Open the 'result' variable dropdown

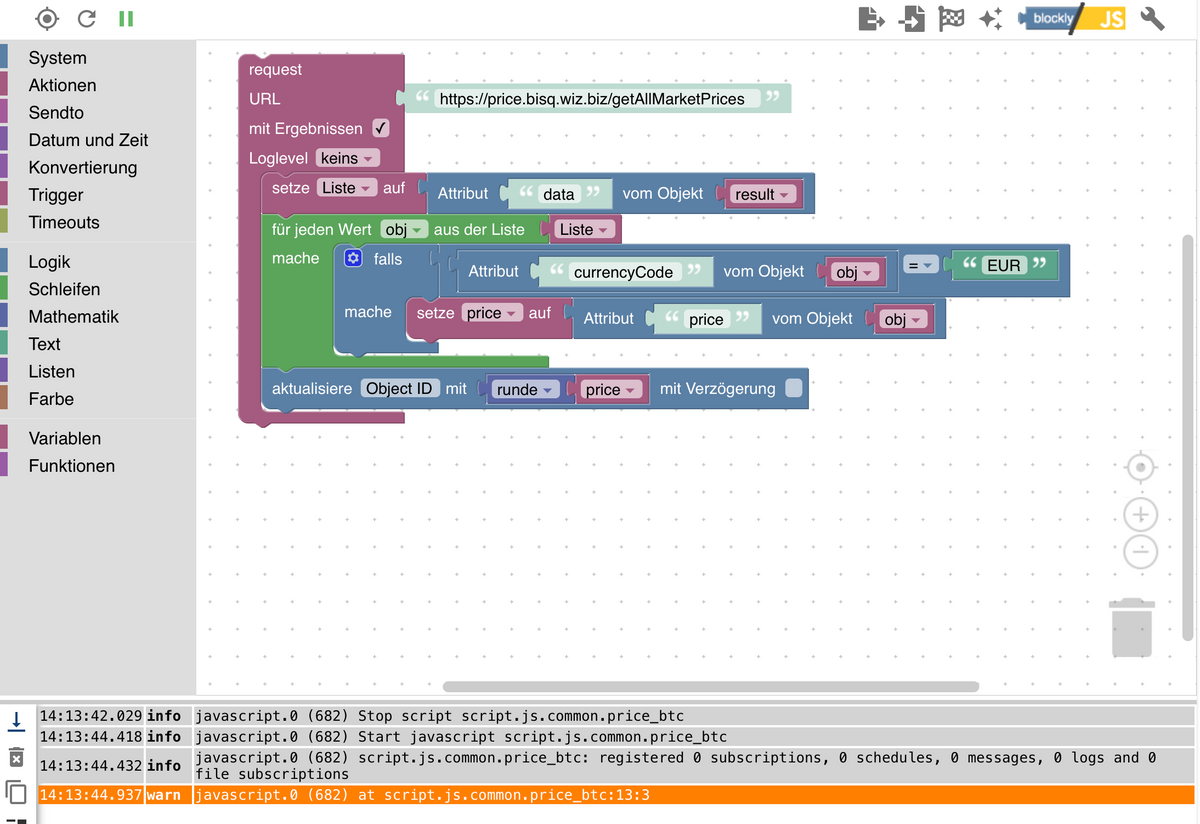click(763, 194)
